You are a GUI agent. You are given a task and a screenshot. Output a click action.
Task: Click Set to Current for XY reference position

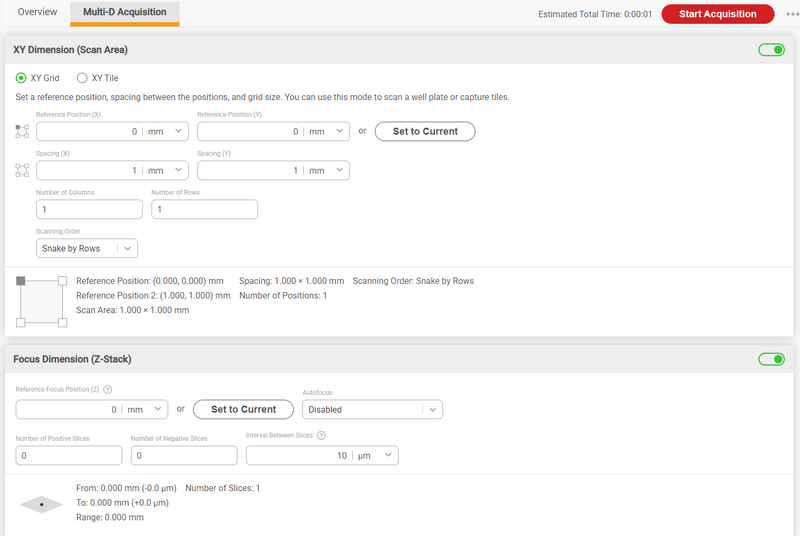pyautogui.click(x=425, y=132)
